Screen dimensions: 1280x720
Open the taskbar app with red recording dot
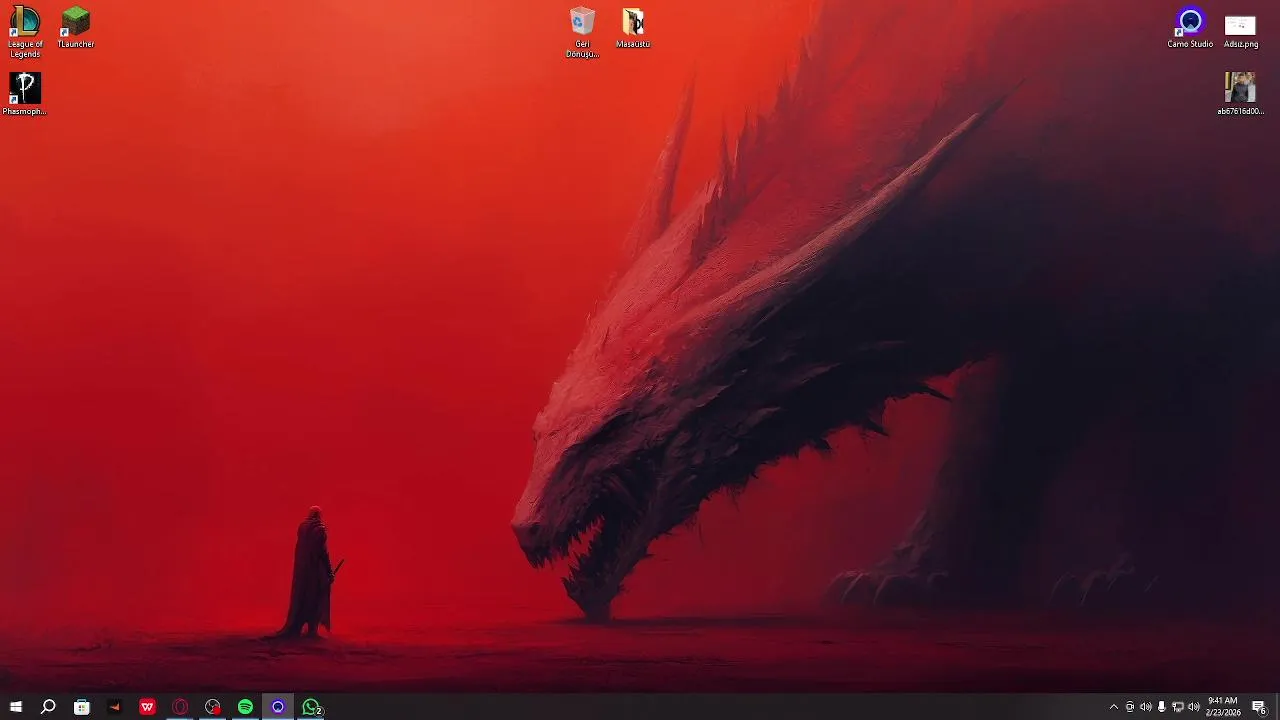(213, 707)
